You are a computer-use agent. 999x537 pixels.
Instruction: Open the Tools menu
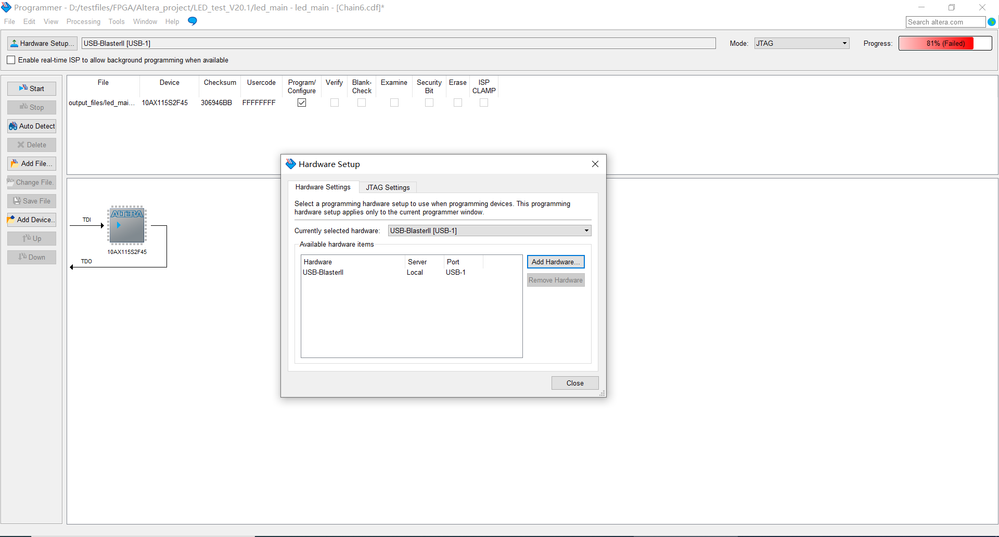[117, 22]
